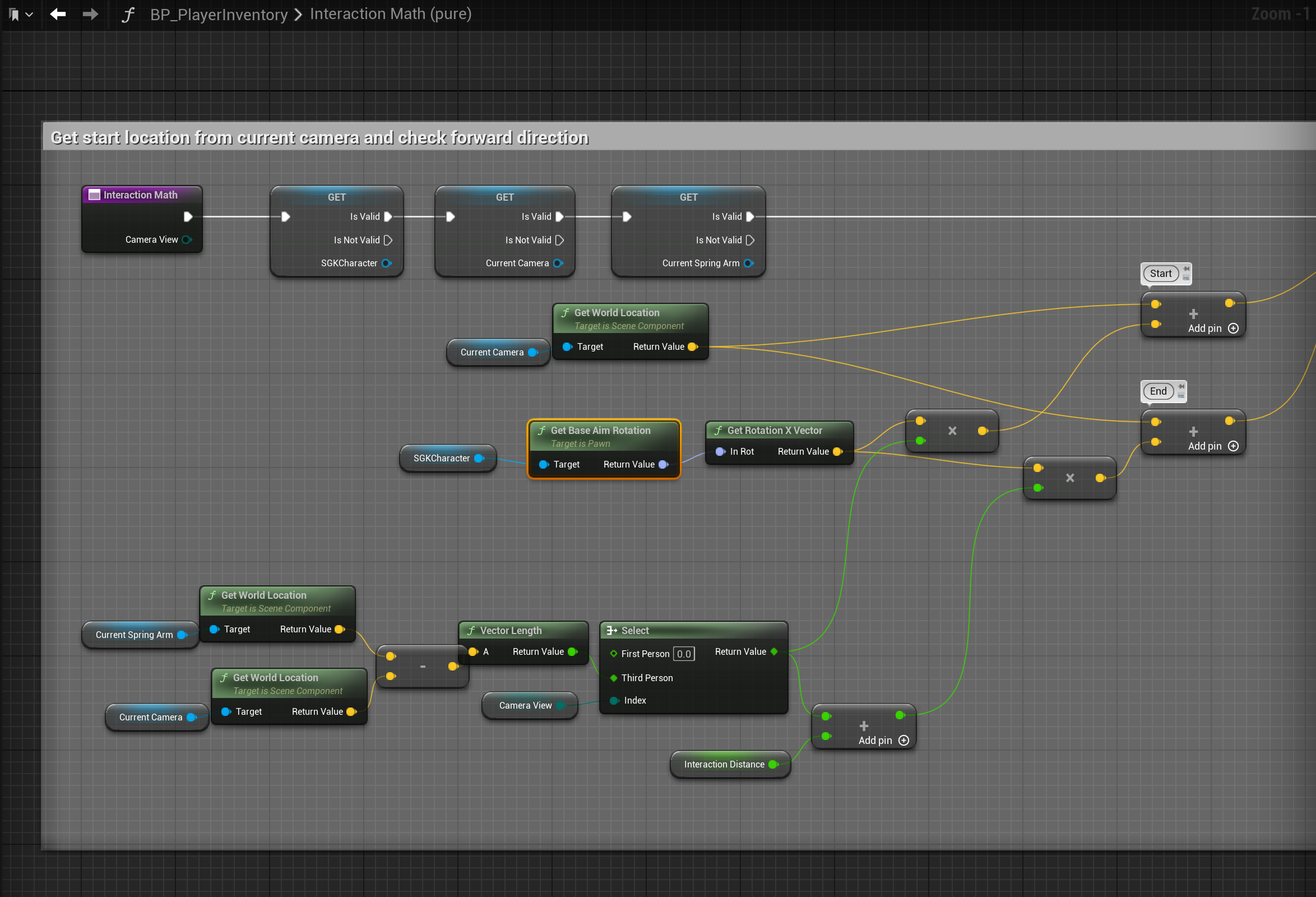Image resolution: width=1316 pixels, height=897 pixels.
Task: Click Is Not Valid pin on SGKCharacter GET
Action: (x=388, y=240)
